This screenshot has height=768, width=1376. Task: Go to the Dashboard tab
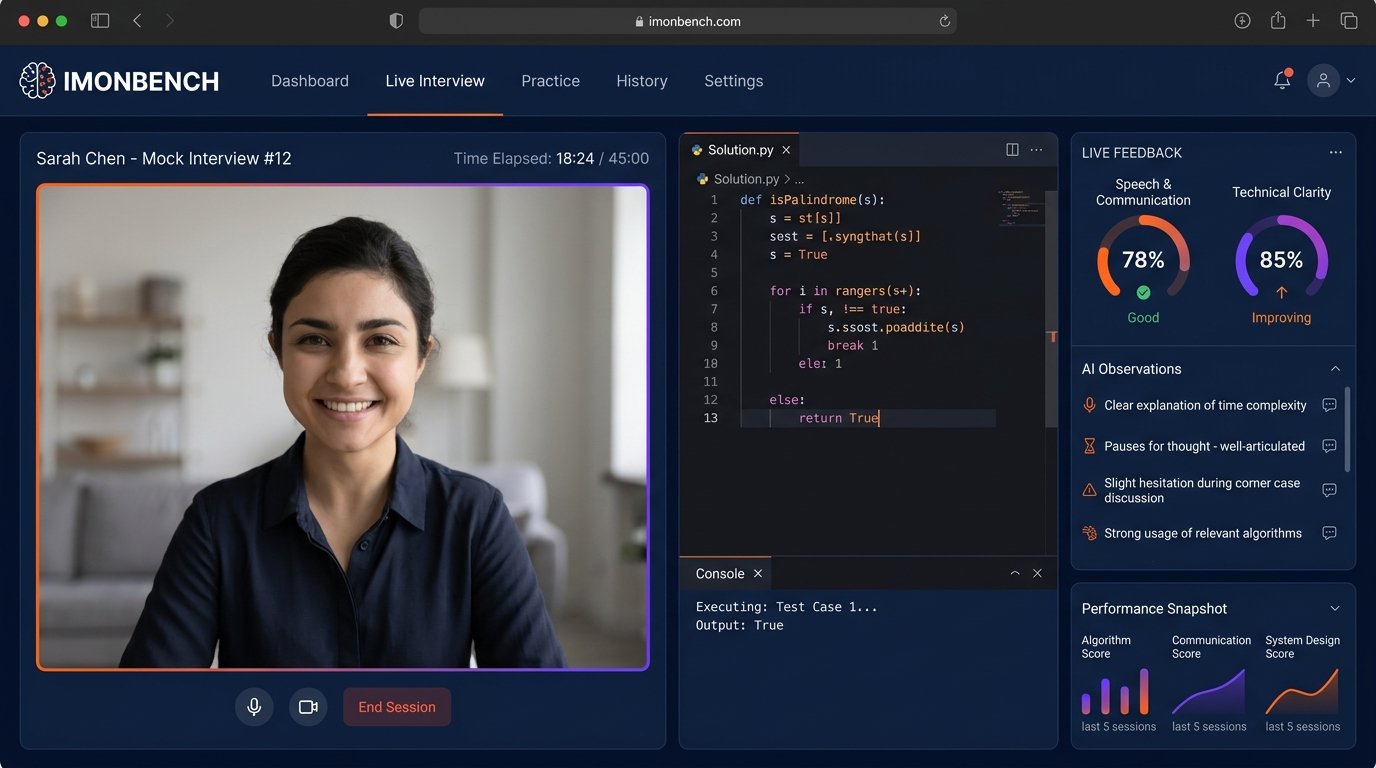coord(310,81)
